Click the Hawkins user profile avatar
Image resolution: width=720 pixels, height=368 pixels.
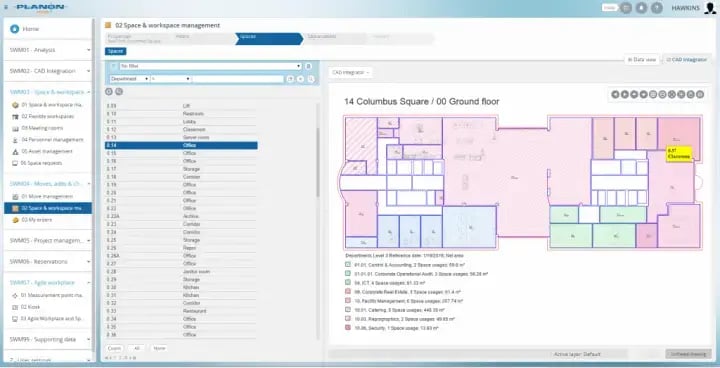point(710,8)
